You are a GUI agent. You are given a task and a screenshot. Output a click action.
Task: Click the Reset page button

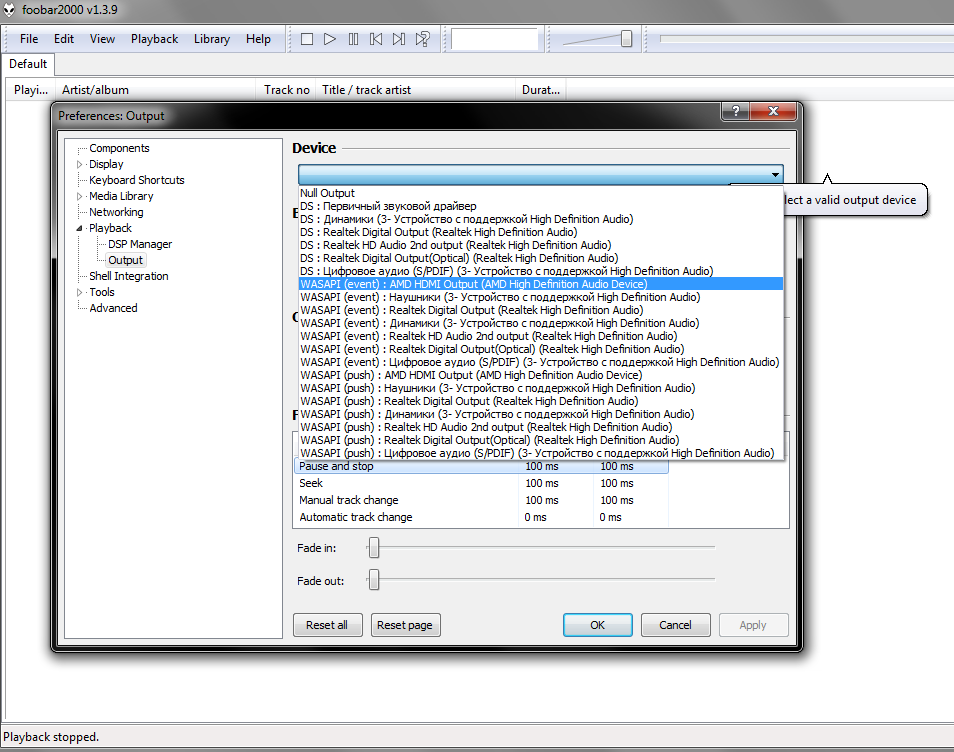click(x=404, y=625)
